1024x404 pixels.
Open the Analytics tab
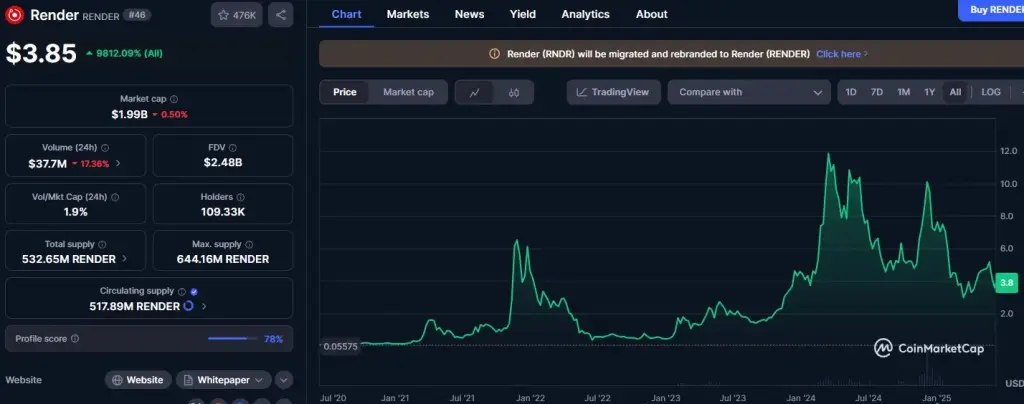pos(586,14)
